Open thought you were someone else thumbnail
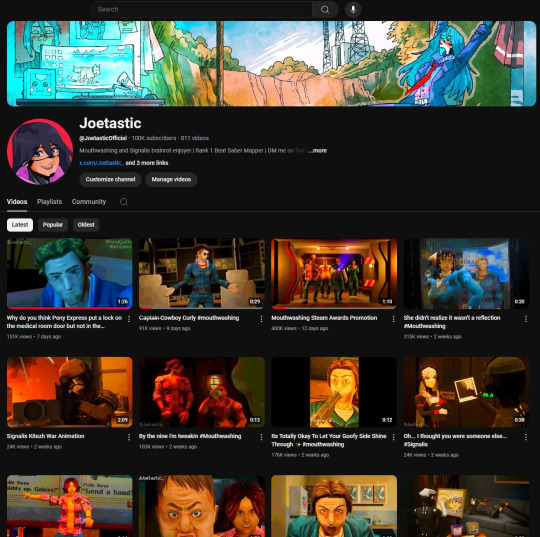Viewport: 540px width, 537px height. tap(466, 392)
